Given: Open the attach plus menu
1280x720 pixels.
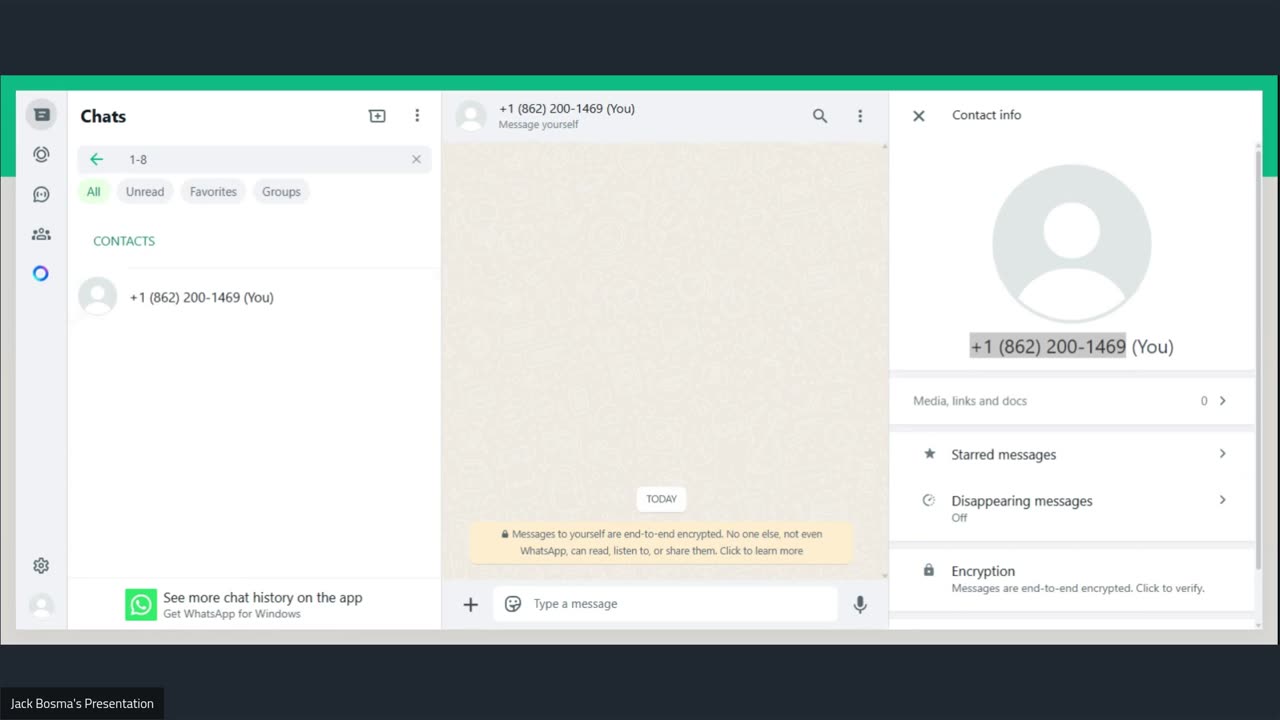Looking at the screenshot, I should click(x=470, y=604).
